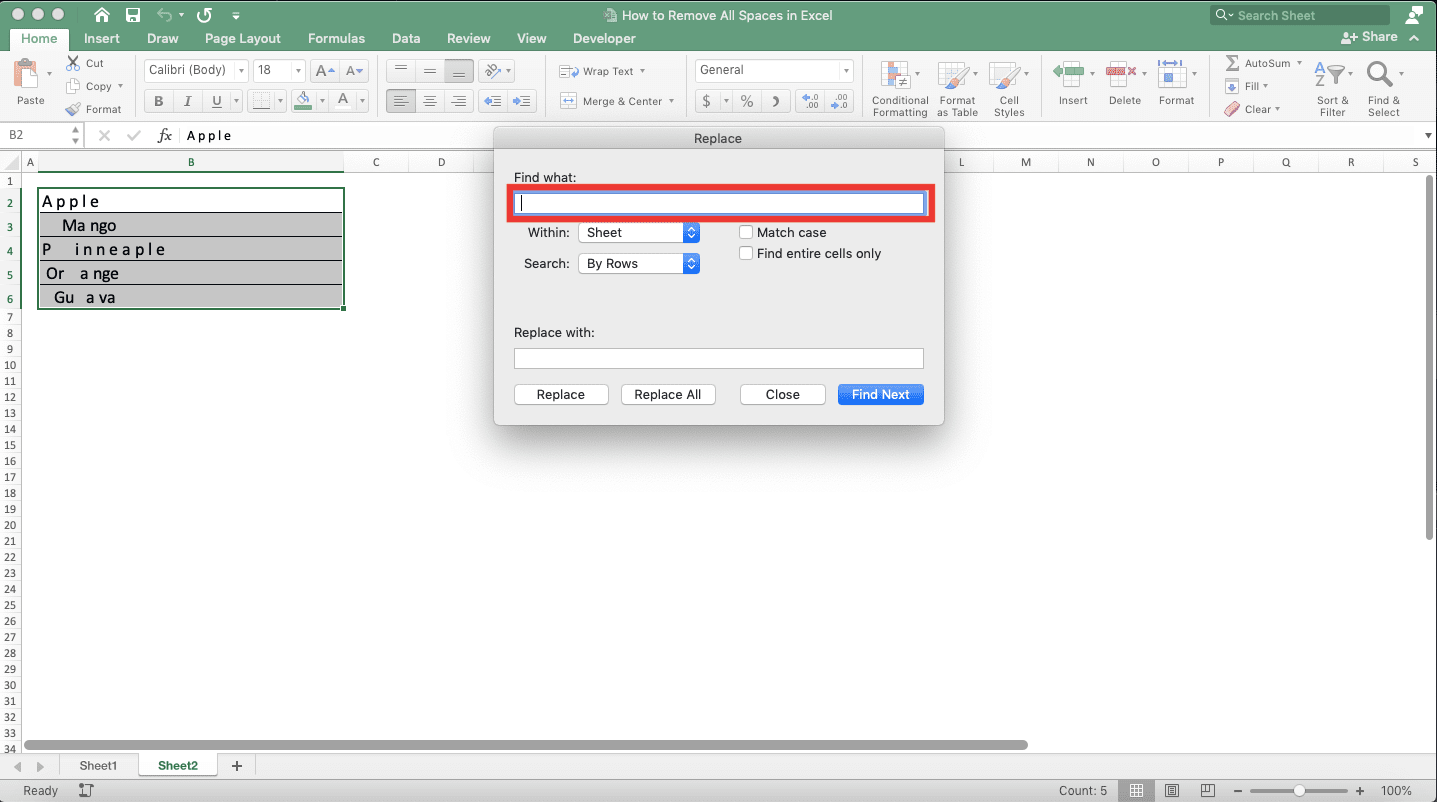
Task: Open the General number format dropdown
Action: 846,70
